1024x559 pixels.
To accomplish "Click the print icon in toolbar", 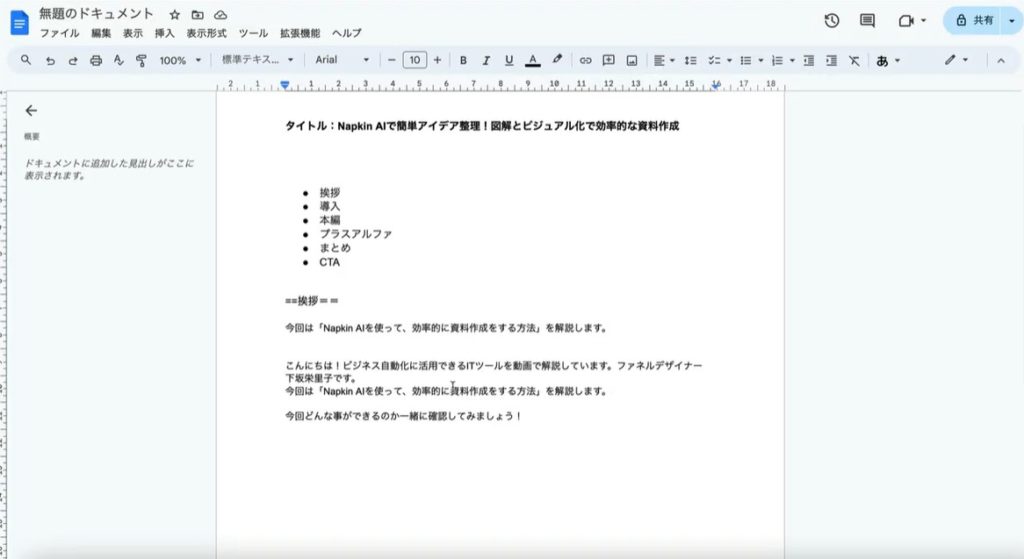I will click(96, 60).
